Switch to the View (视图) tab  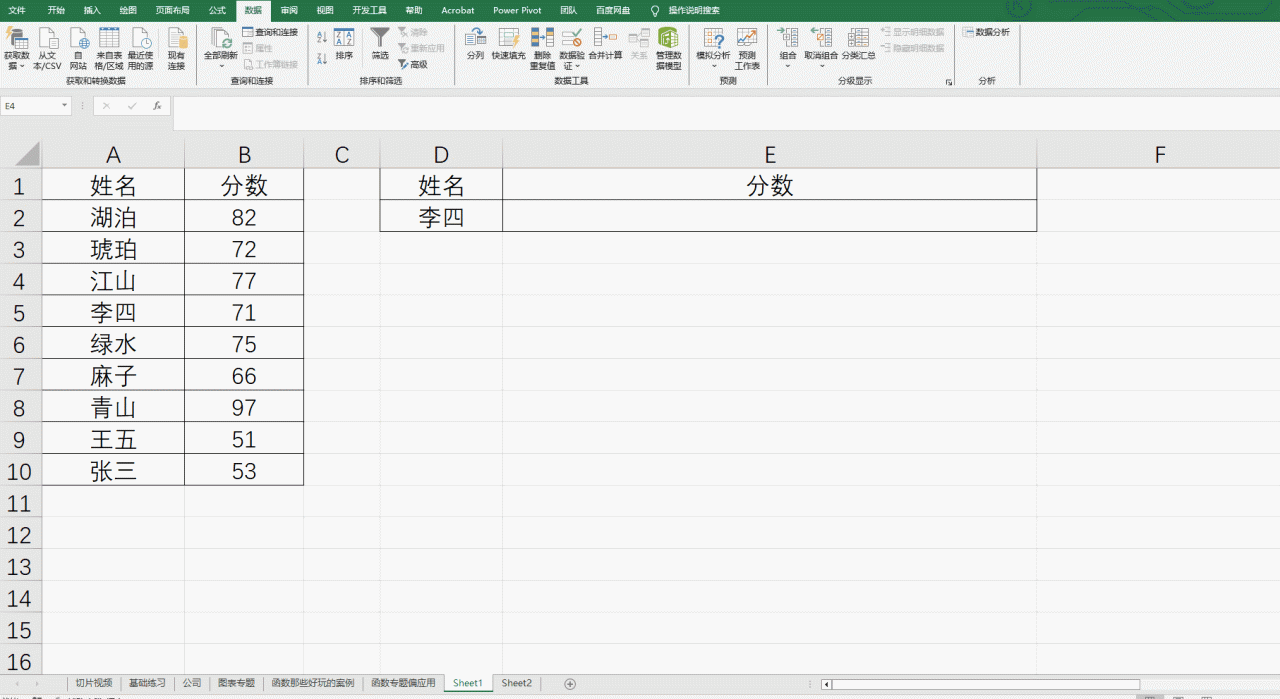(x=325, y=10)
